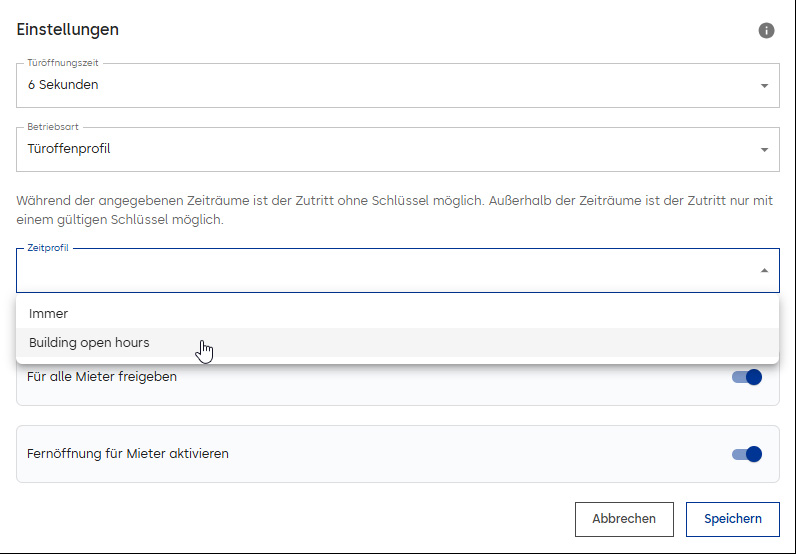This screenshot has width=796, height=554.
Task: Save settings with Speichern
Action: [x=733, y=519]
